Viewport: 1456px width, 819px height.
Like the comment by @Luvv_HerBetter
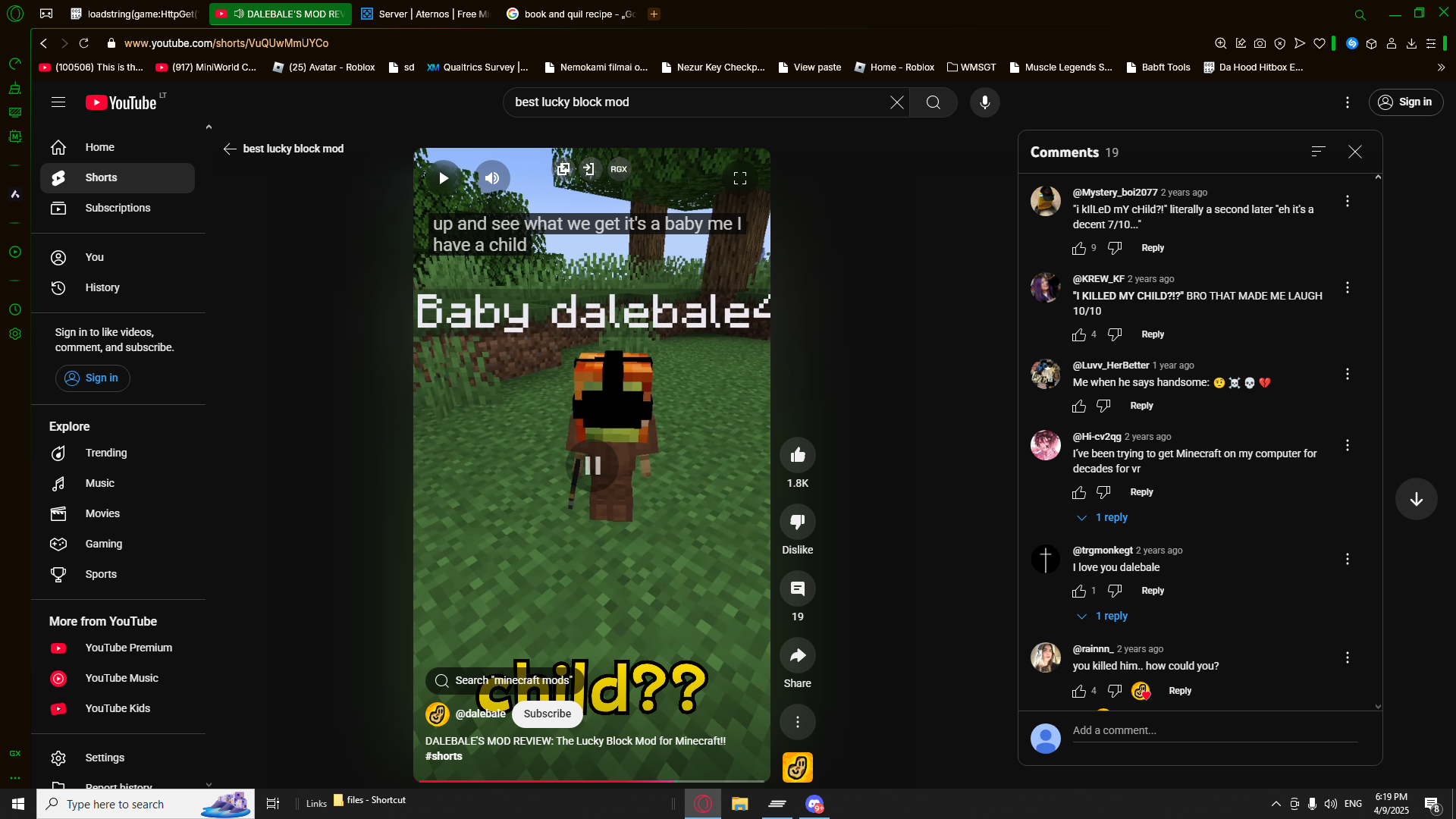click(x=1079, y=406)
